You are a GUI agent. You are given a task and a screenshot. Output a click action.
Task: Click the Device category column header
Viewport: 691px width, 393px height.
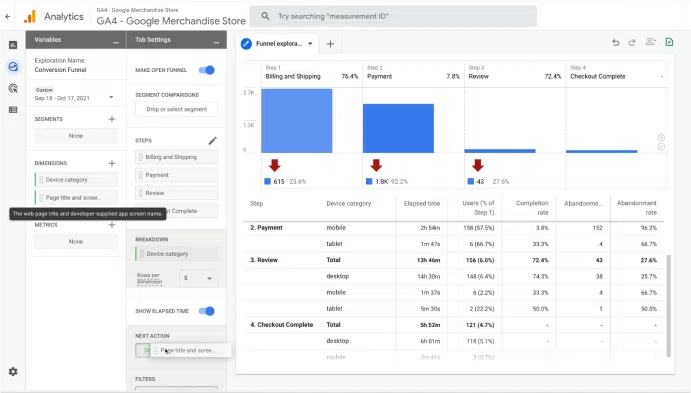pyautogui.click(x=349, y=204)
